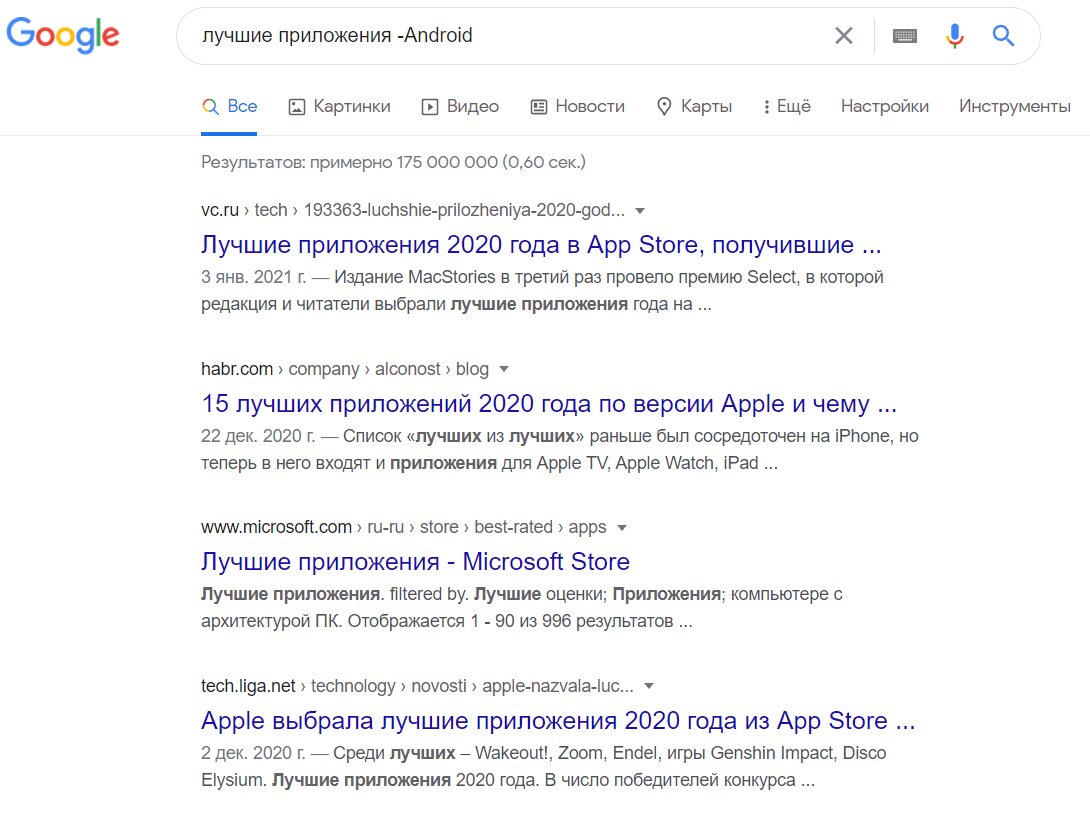Click snippet dated 3 янв. 2021 г.
Image resolution: width=1090 pixels, height=816 pixels.
coord(542,291)
